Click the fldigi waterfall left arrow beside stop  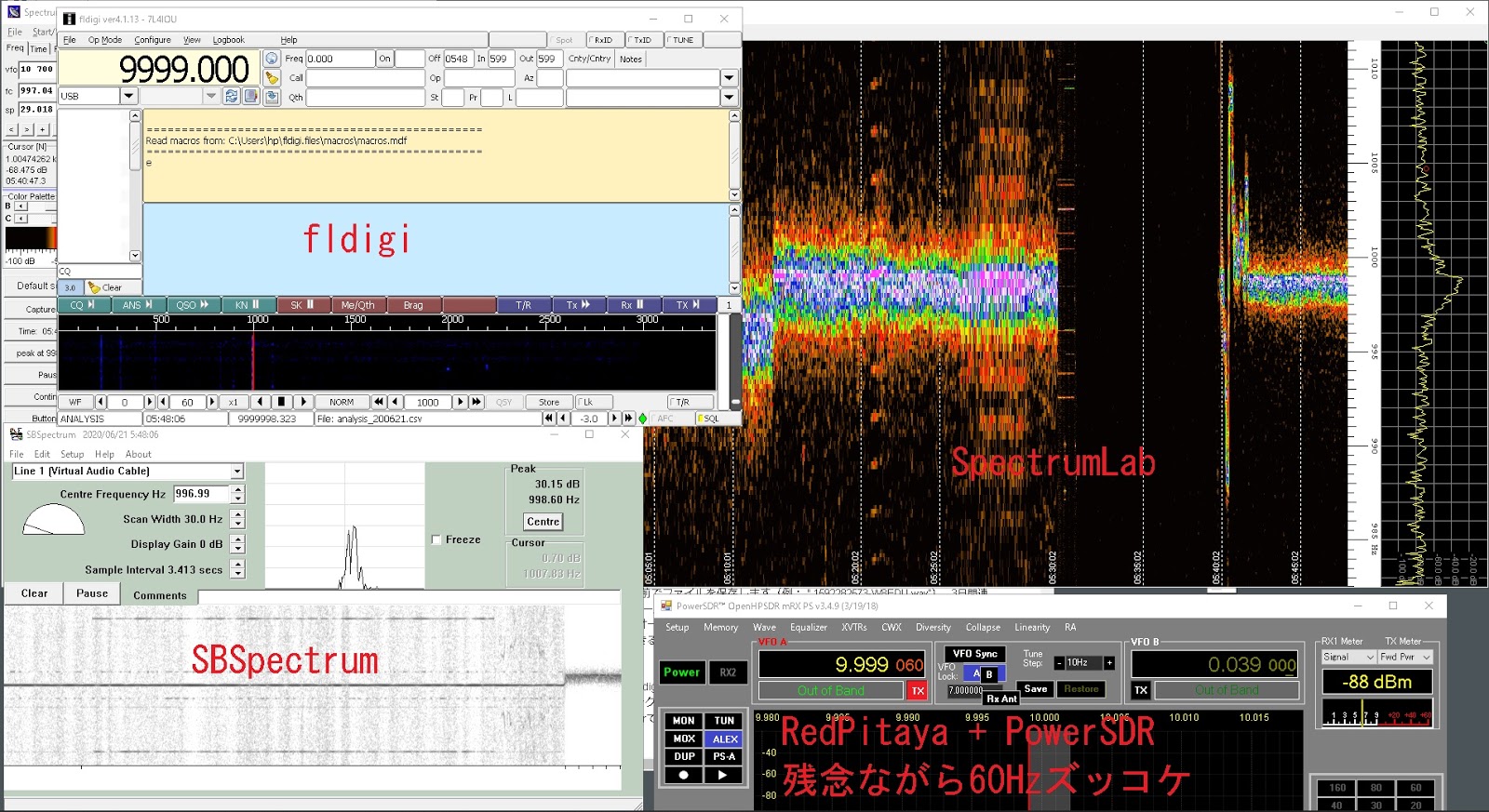tap(262, 402)
